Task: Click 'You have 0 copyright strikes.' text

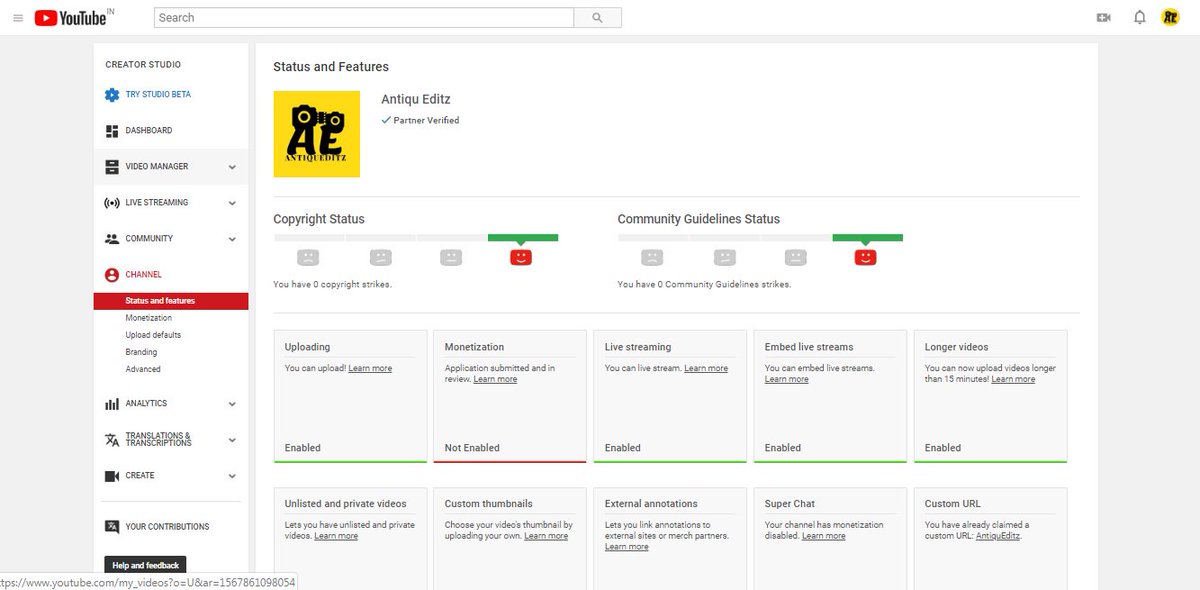Action: click(x=333, y=285)
